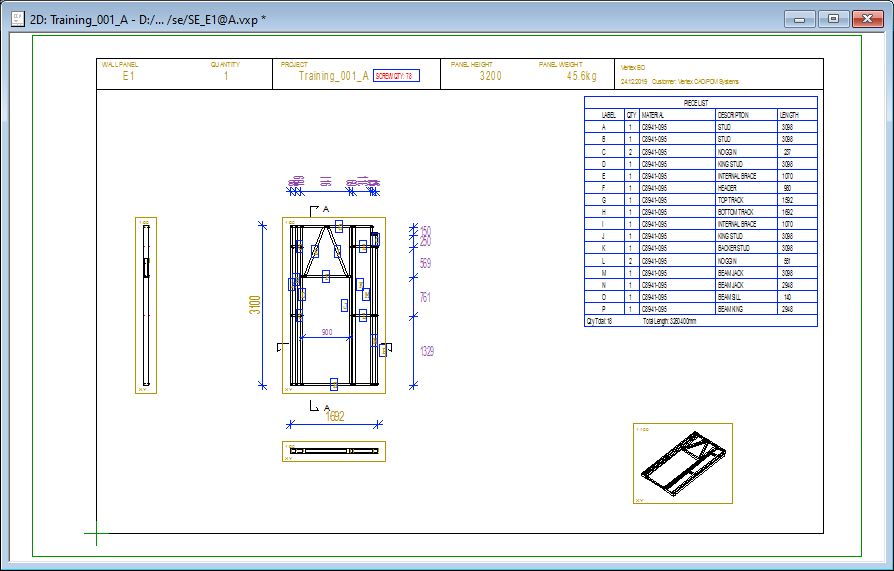The height and width of the screenshot is (571, 894).
Task: Click the SCREW QTY red label box
Action: click(395, 76)
